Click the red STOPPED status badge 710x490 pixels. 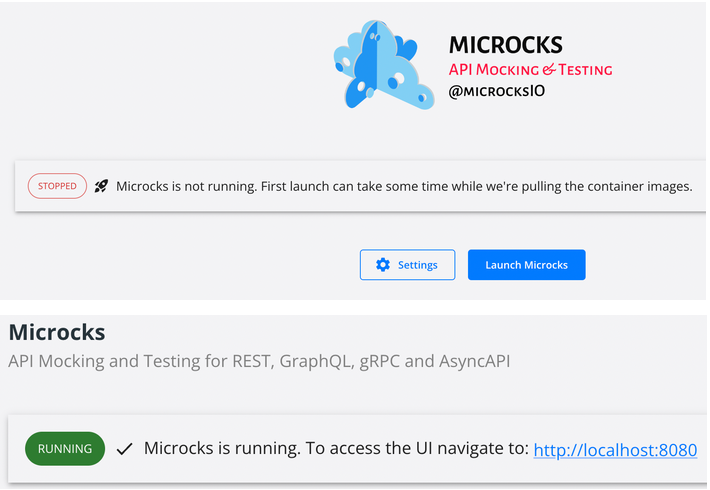[x=57, y=186]
